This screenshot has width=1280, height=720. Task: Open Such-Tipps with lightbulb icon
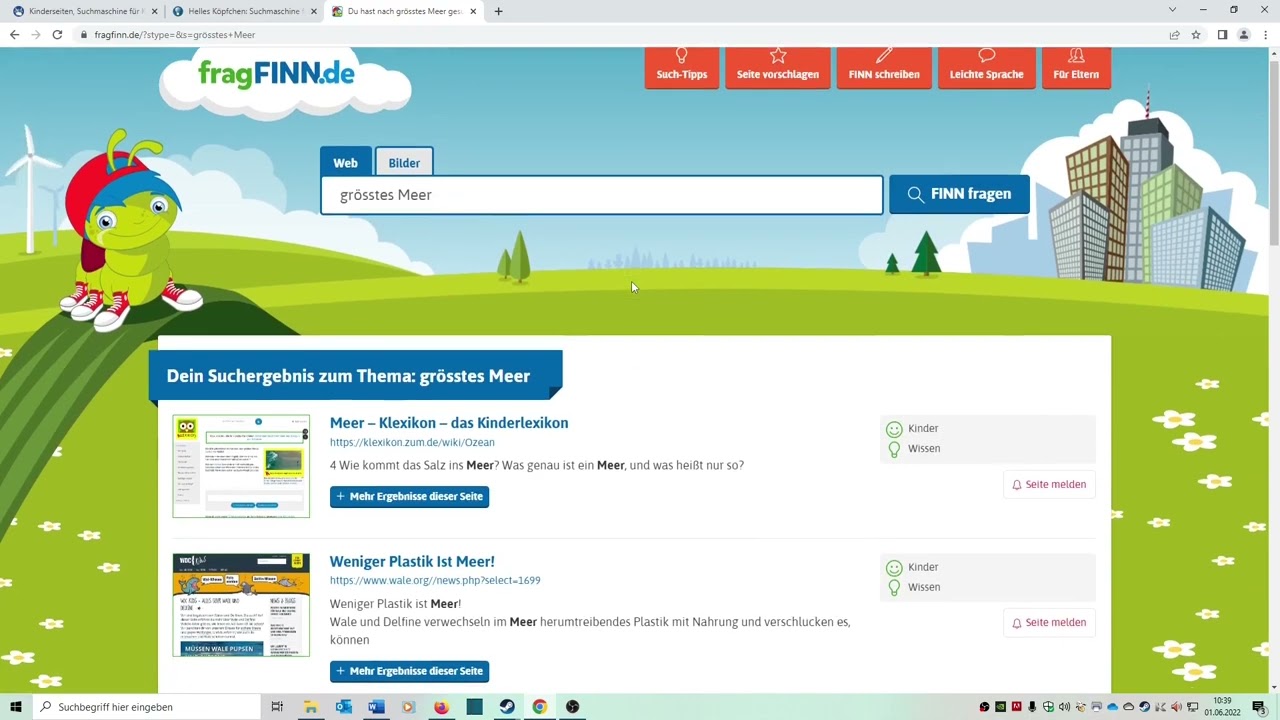682,67
